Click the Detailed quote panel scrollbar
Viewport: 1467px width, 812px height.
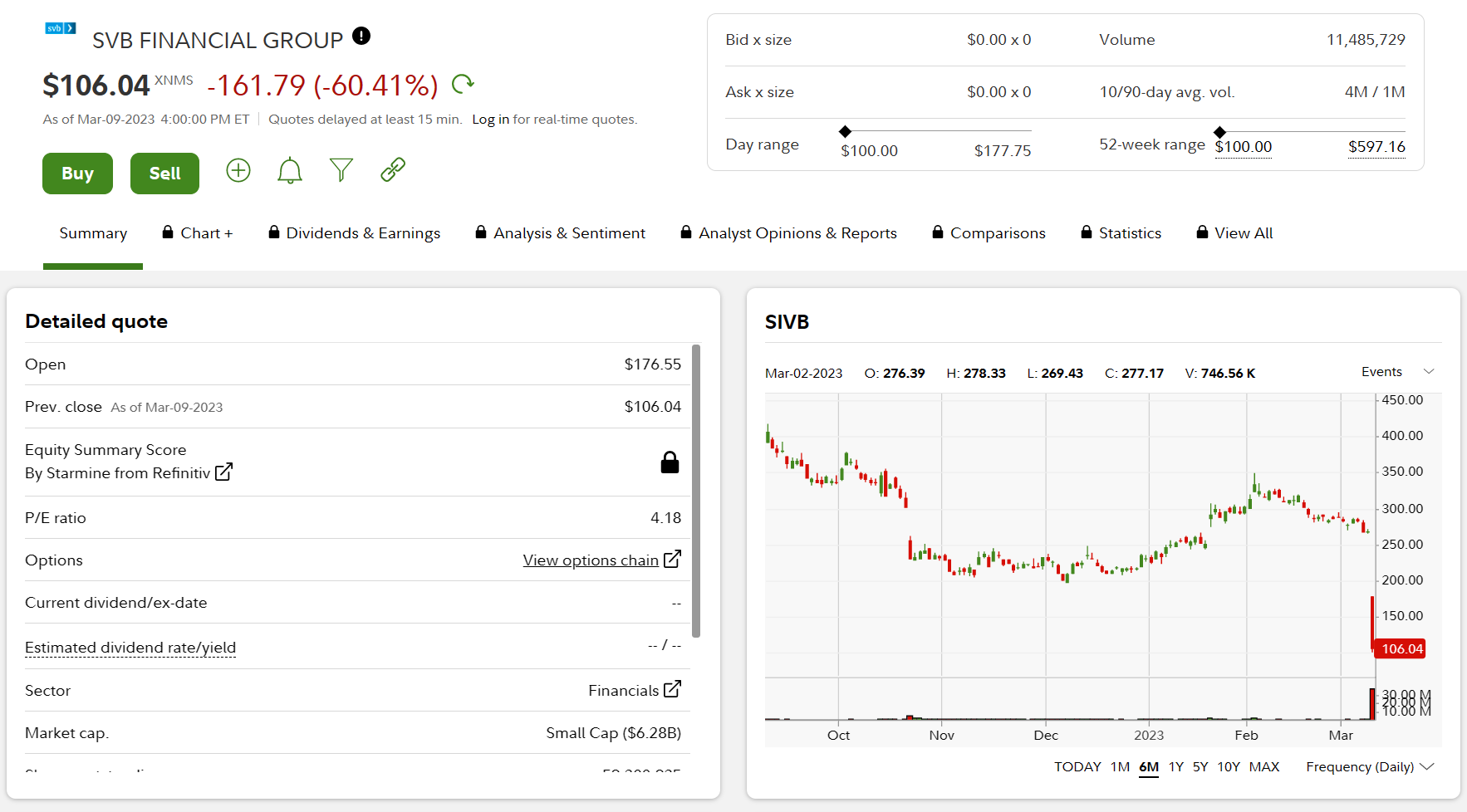(x=696, y=491)
